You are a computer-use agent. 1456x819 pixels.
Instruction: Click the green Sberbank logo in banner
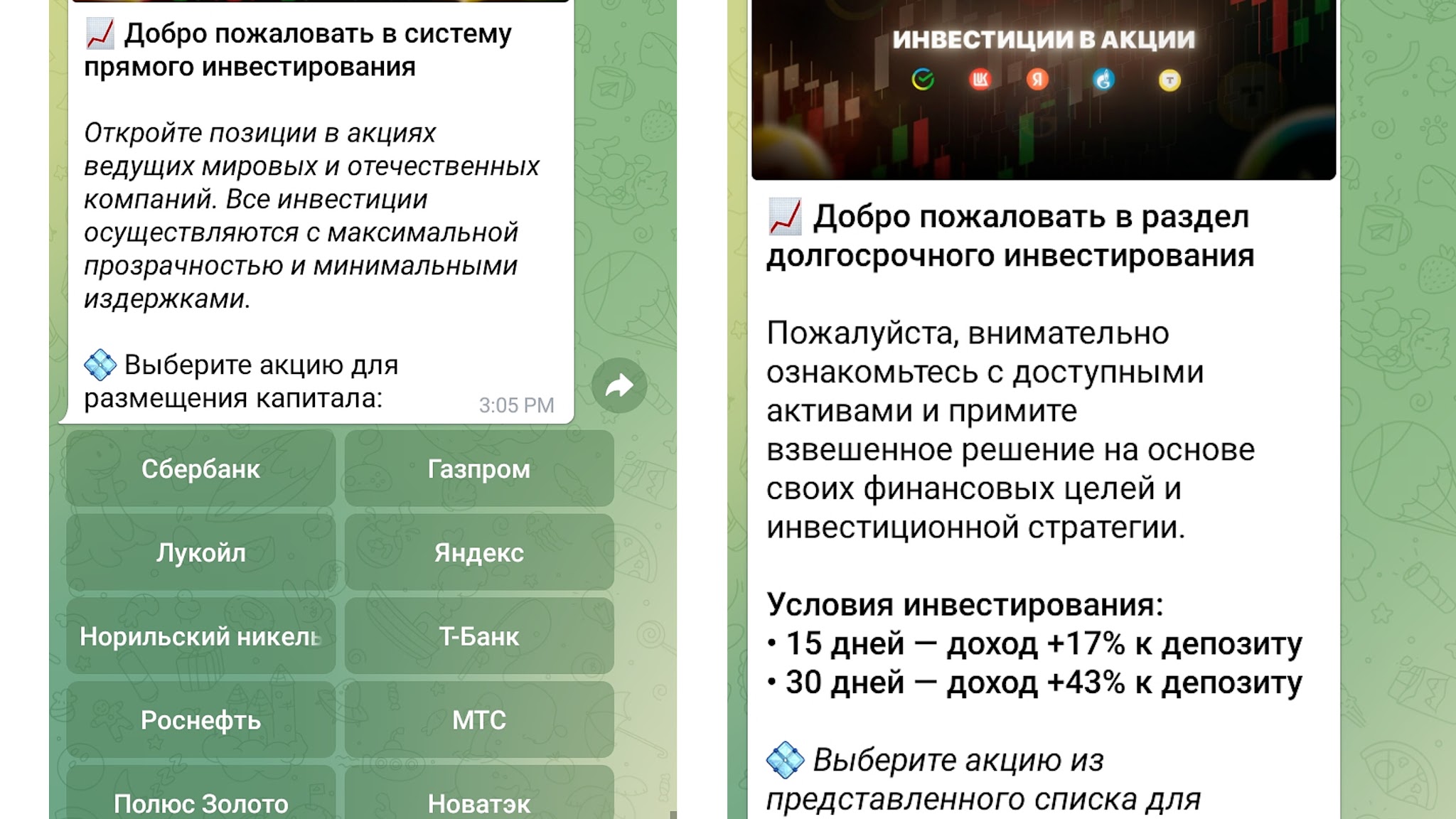tap(923, 80)
